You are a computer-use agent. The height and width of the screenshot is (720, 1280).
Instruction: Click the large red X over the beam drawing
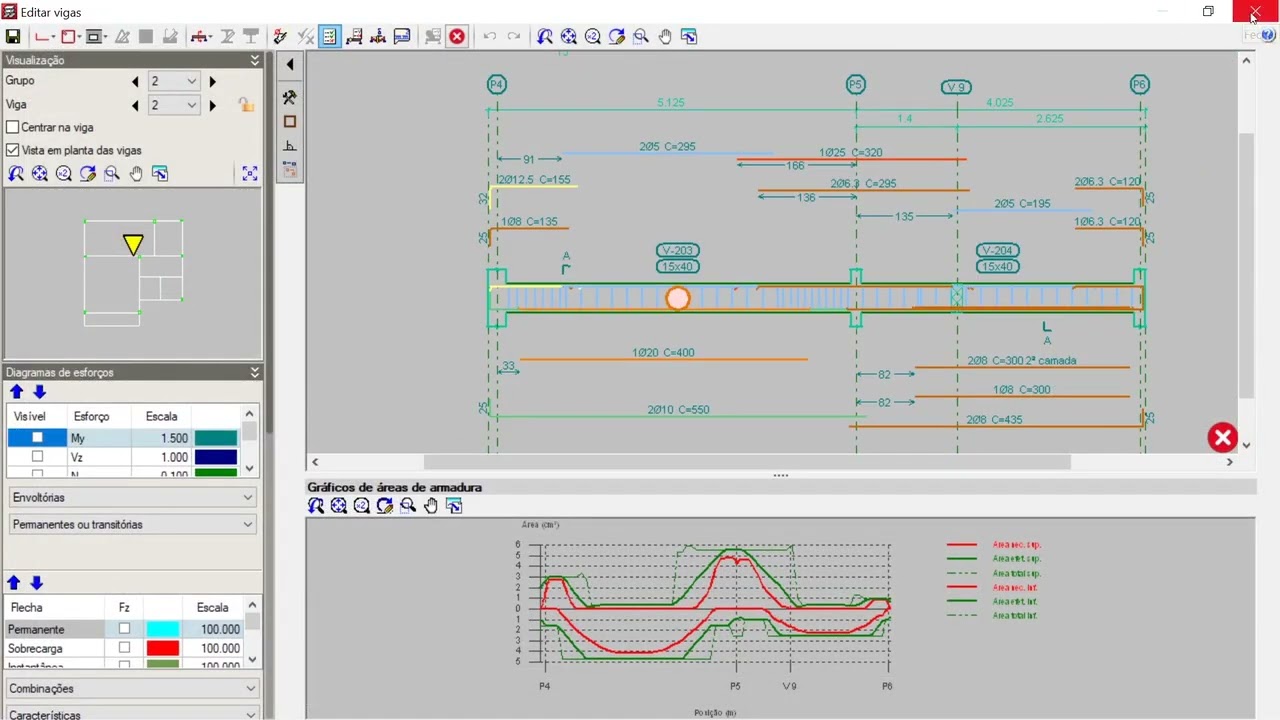(x=1222, y=437)
